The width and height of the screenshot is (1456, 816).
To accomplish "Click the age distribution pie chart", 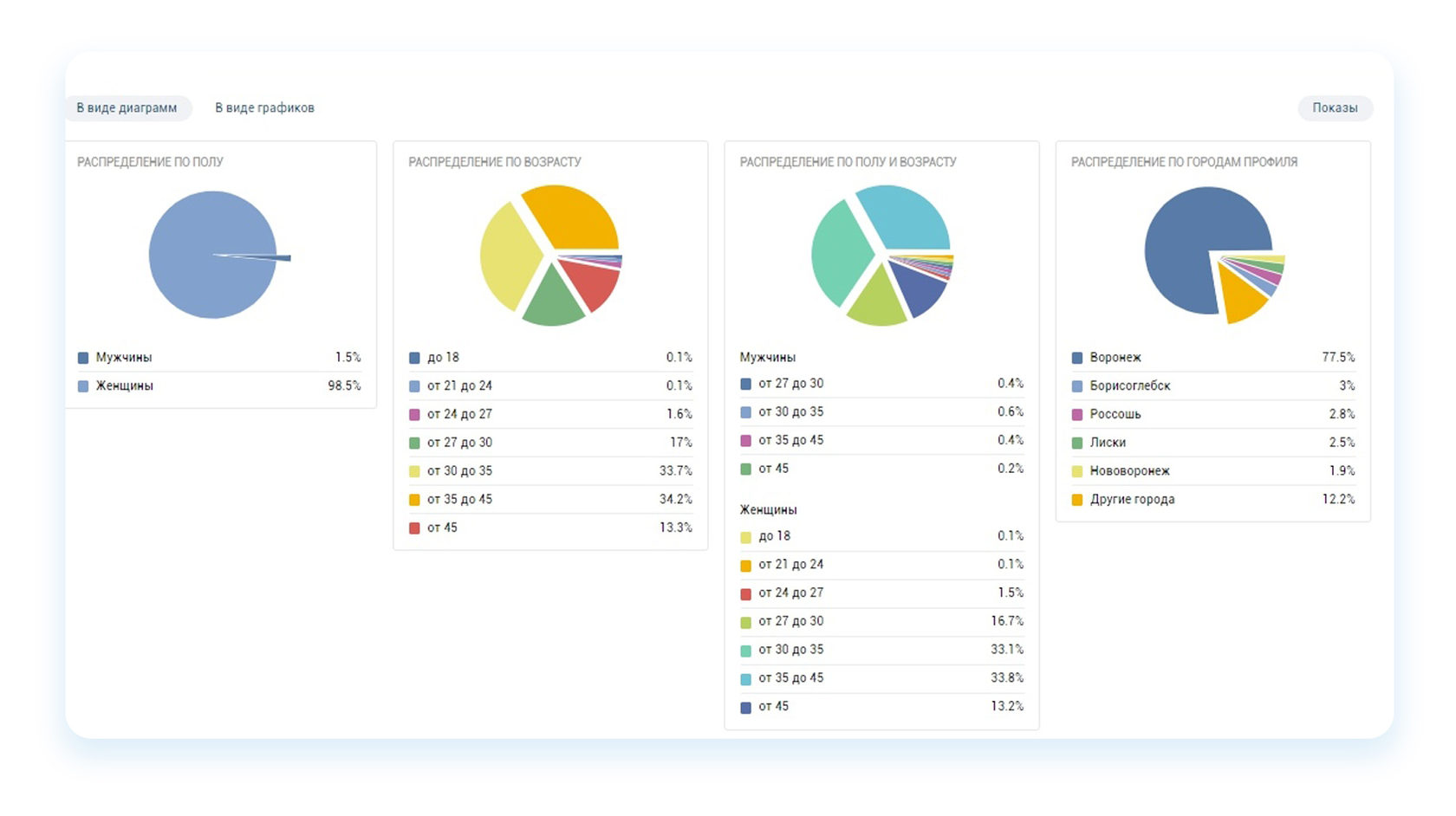I will [x=551, y=255].
